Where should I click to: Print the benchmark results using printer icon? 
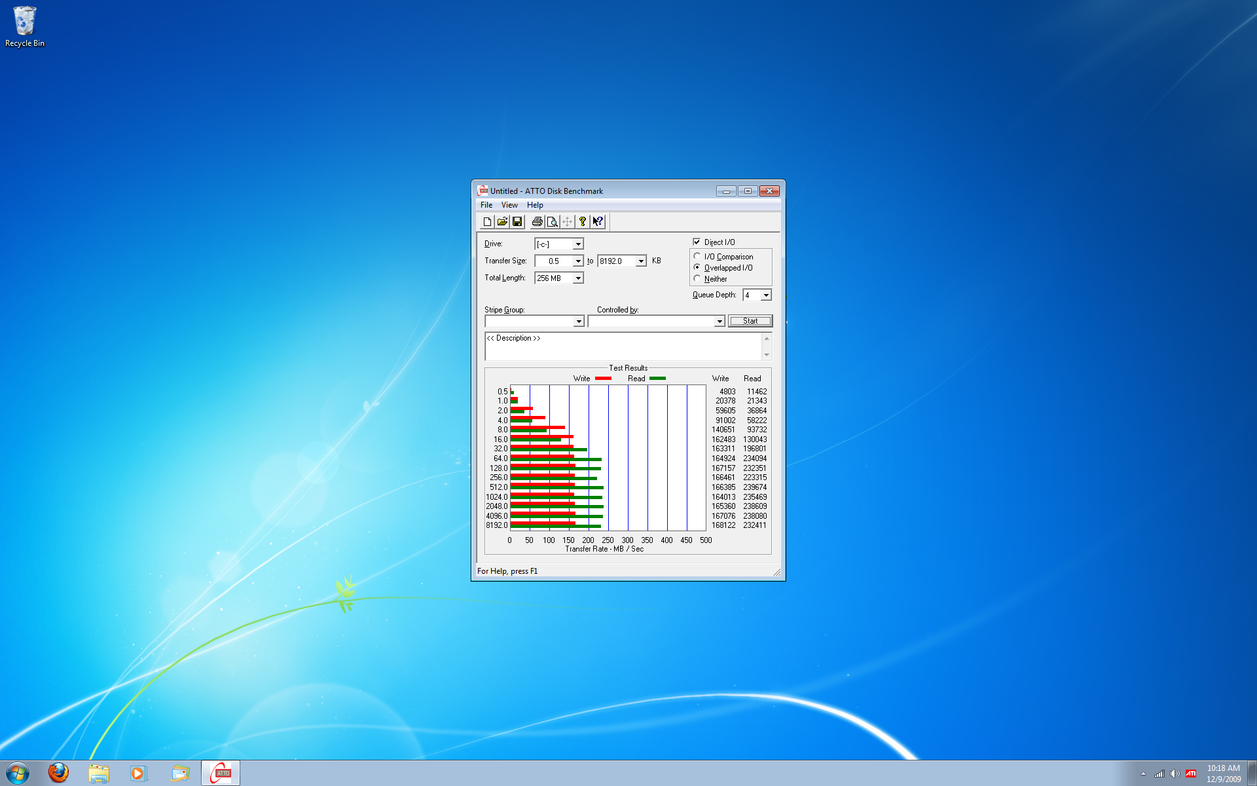(537, 222)
